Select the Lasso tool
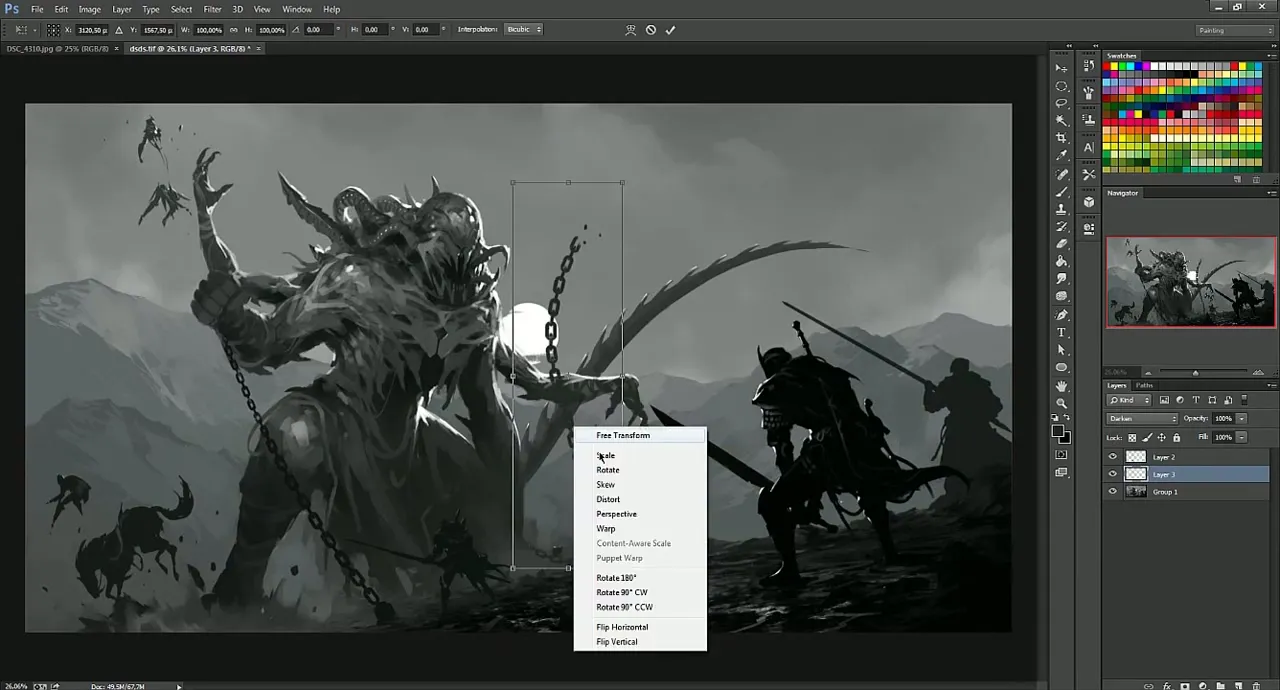This screenshot has height=690, width=1280. click(1062, 103)
